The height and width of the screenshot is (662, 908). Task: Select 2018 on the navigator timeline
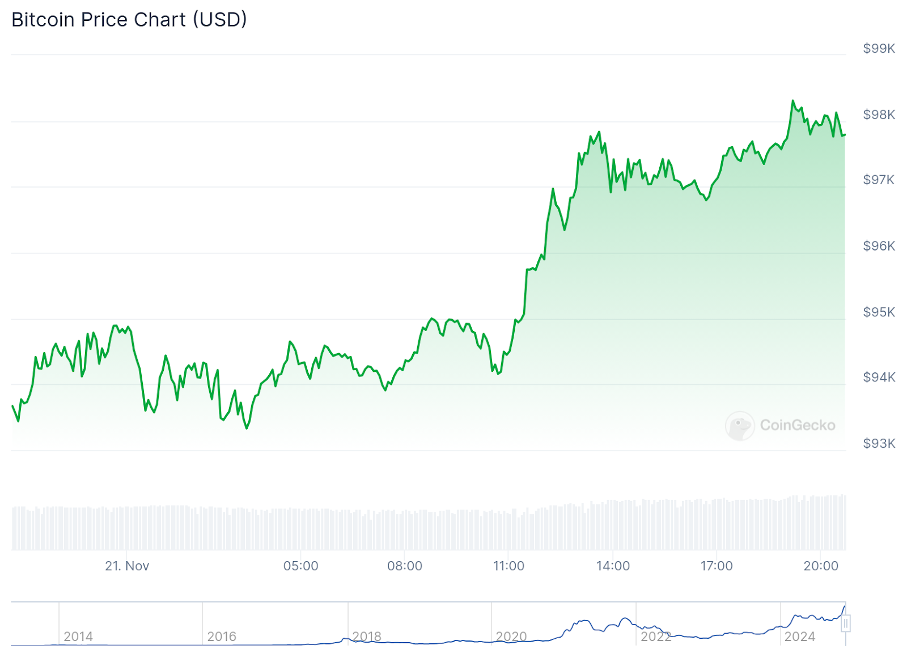[x=366, y=636]
